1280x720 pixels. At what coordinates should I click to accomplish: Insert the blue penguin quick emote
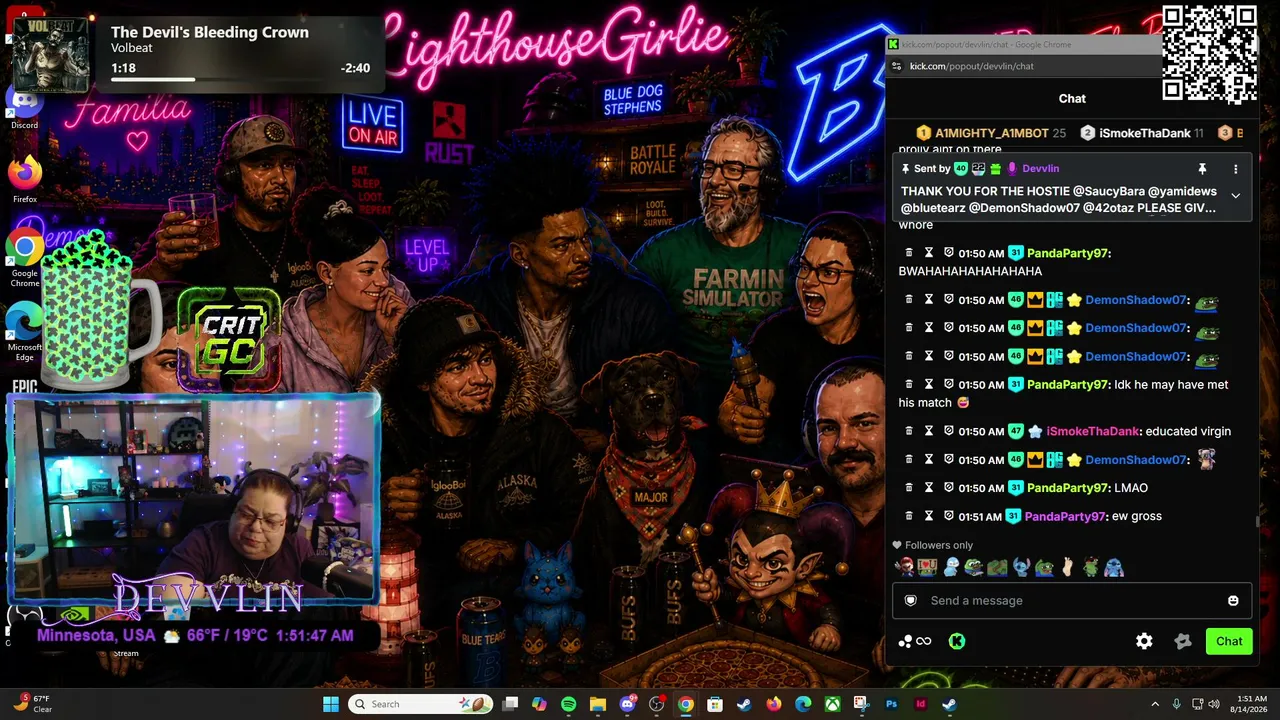[951, 568]
